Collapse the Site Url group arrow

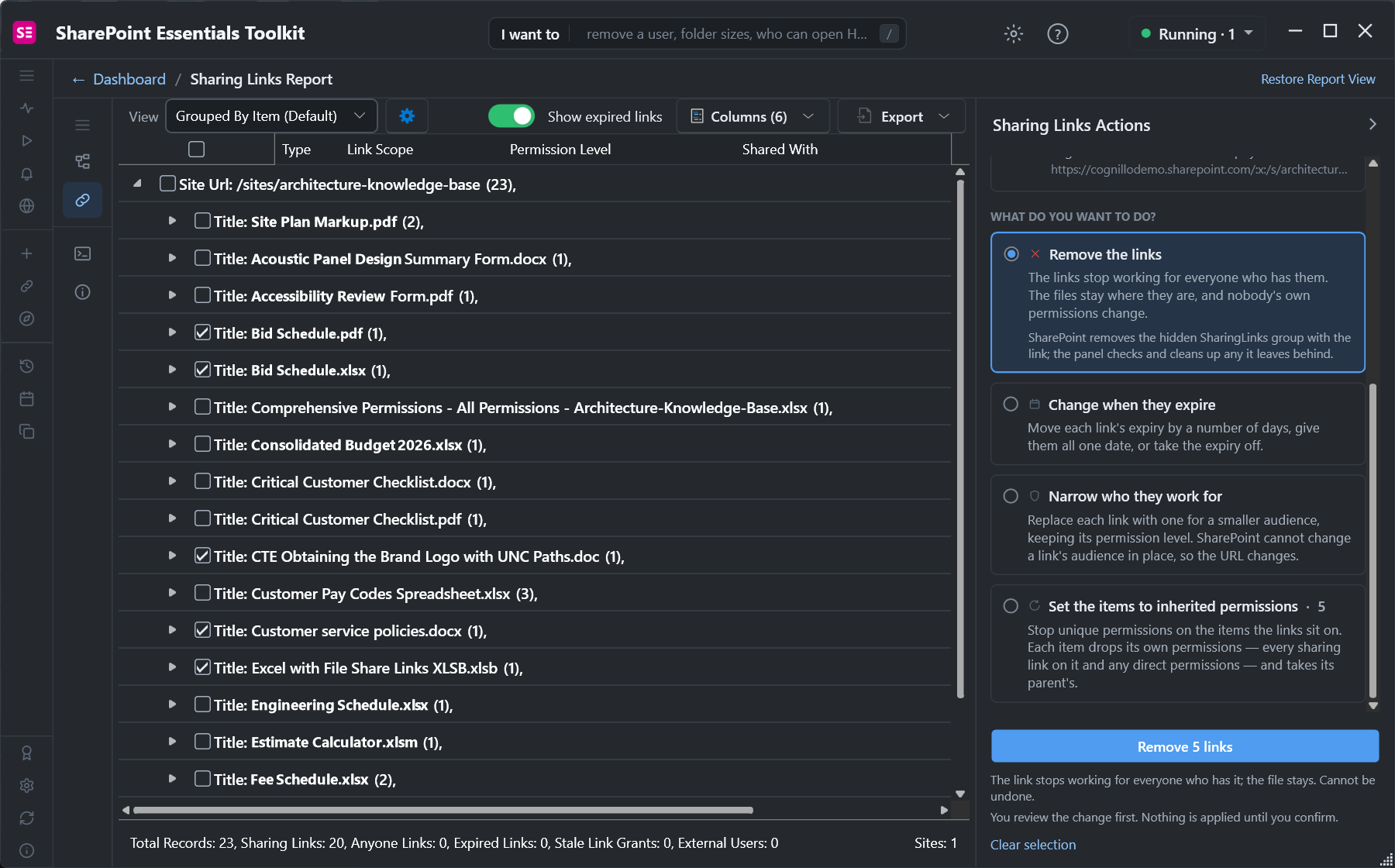pyautogui.click(x=137, y=184)
